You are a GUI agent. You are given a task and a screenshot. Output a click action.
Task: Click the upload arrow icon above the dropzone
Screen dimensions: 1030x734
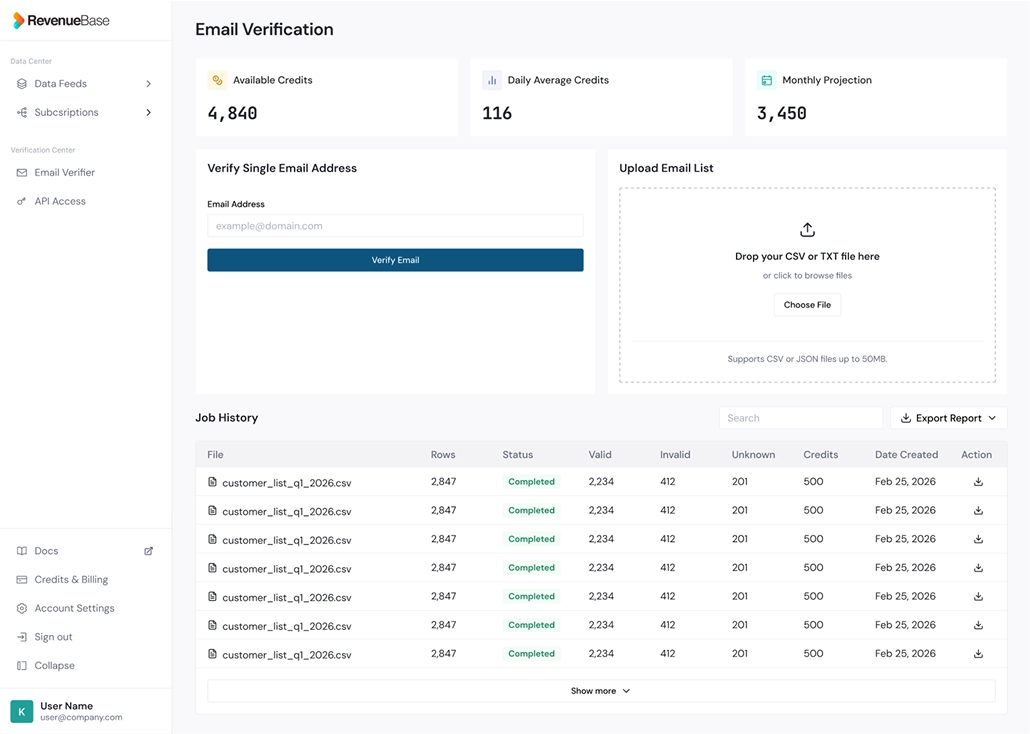pos(807,229)
